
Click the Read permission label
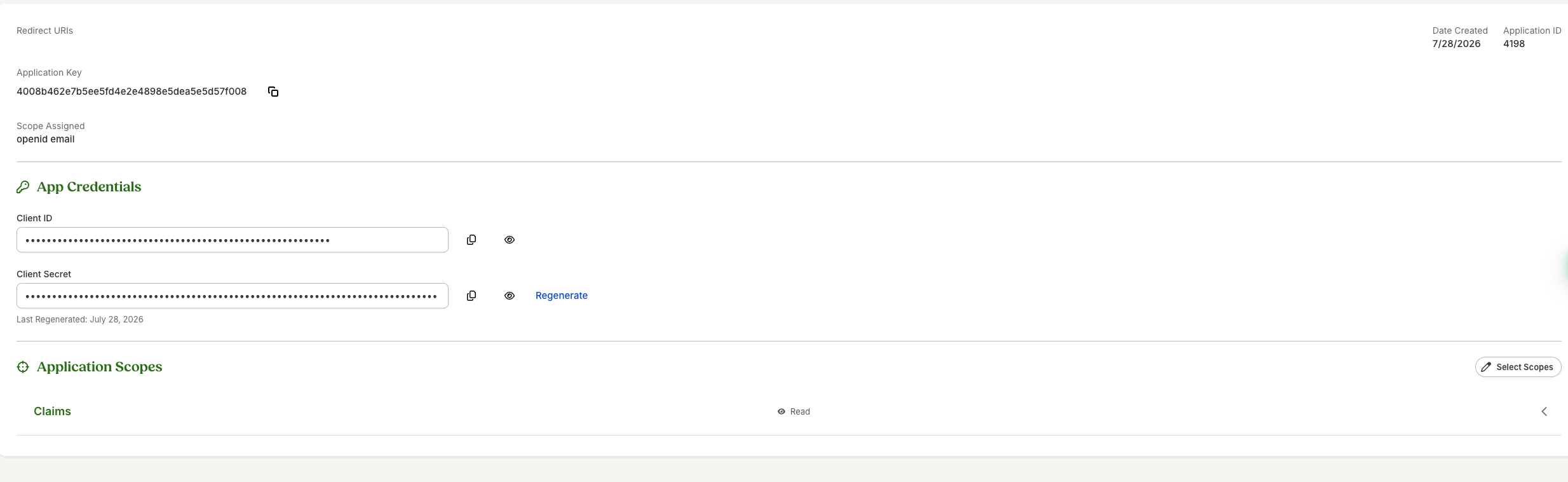point(800,411)
